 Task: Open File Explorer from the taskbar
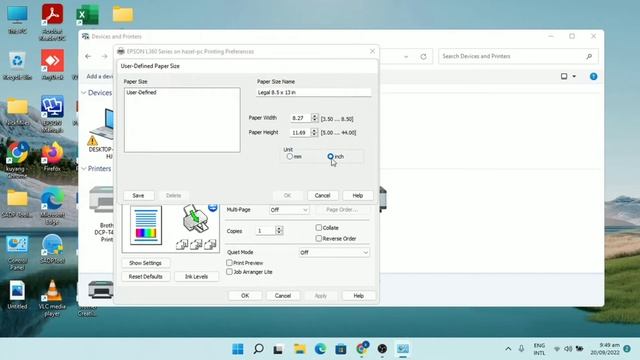(x=300, y=349)
